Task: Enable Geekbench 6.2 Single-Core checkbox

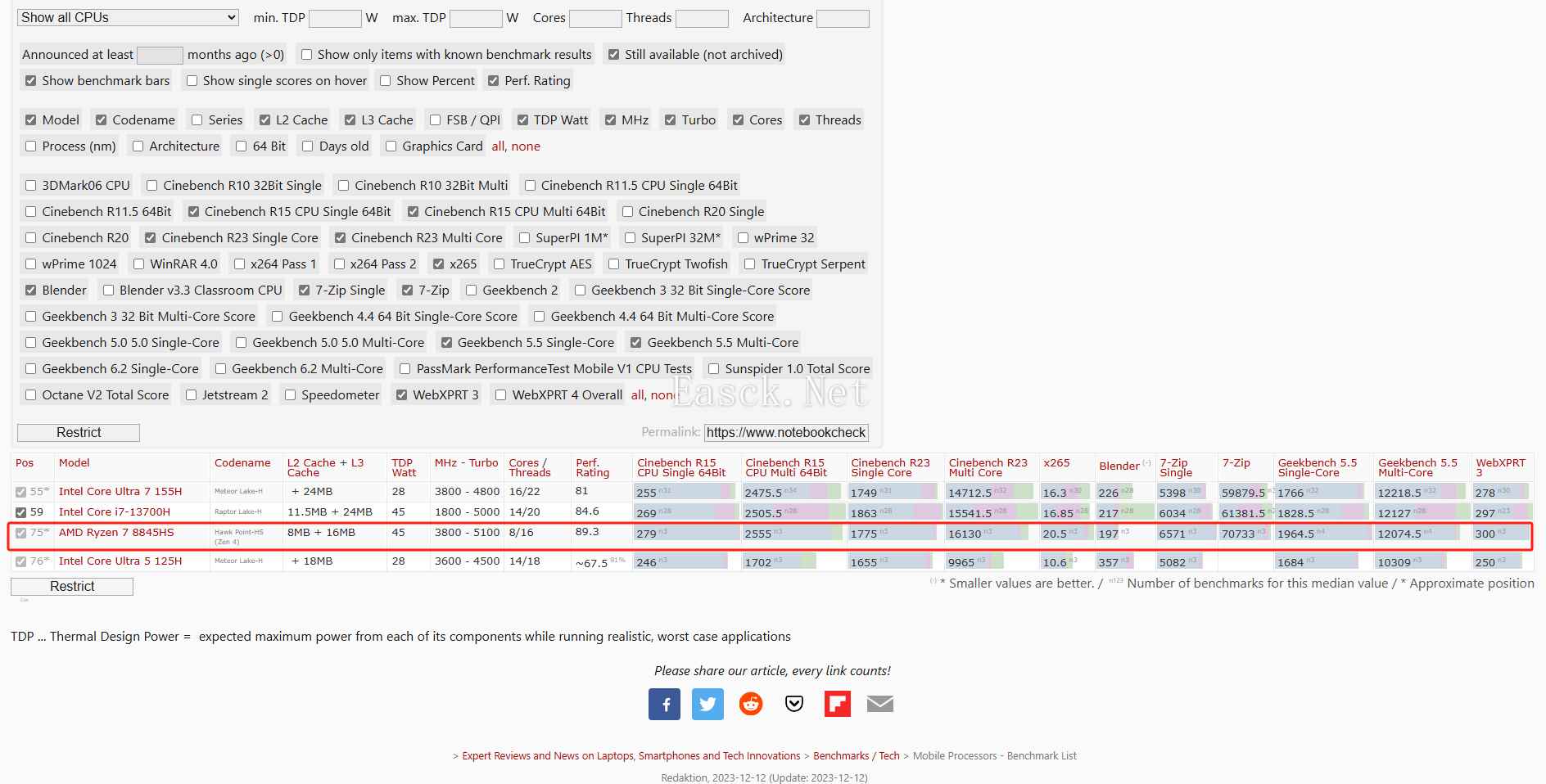Action: tap(30, 369)
